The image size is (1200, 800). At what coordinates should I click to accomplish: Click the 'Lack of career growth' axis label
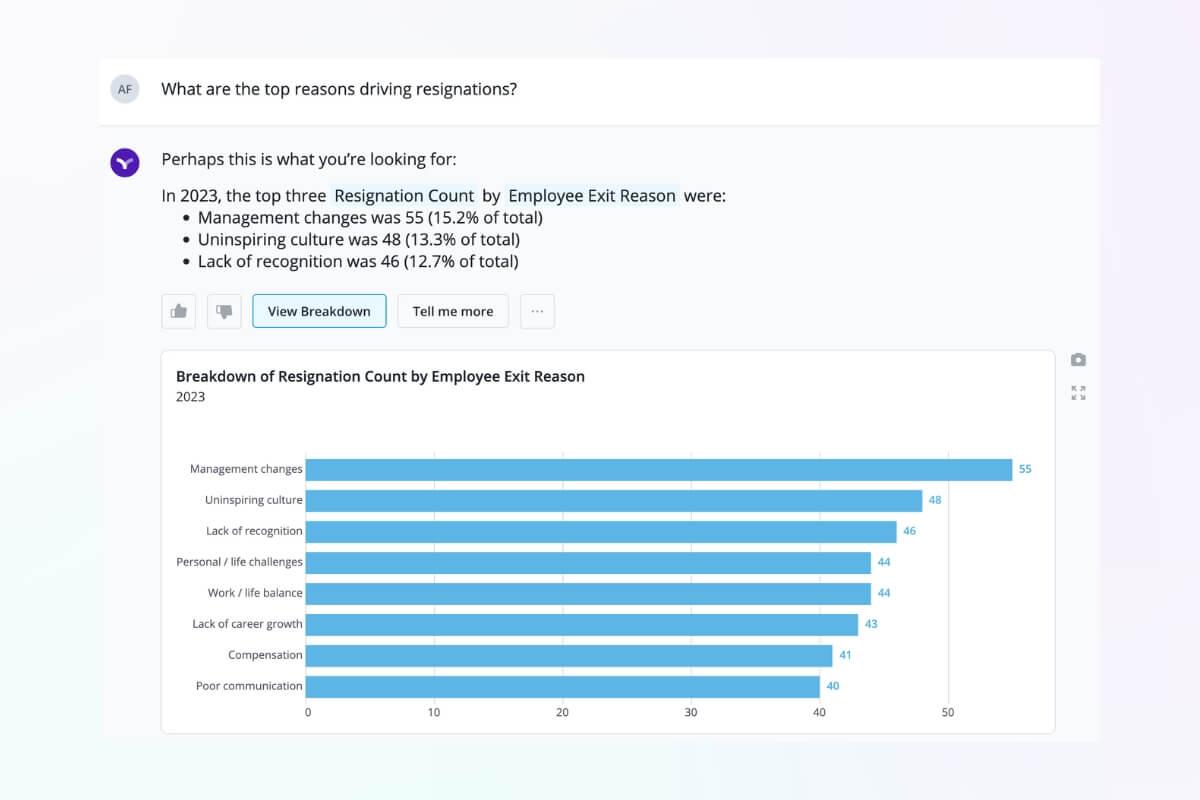point(247,624)
